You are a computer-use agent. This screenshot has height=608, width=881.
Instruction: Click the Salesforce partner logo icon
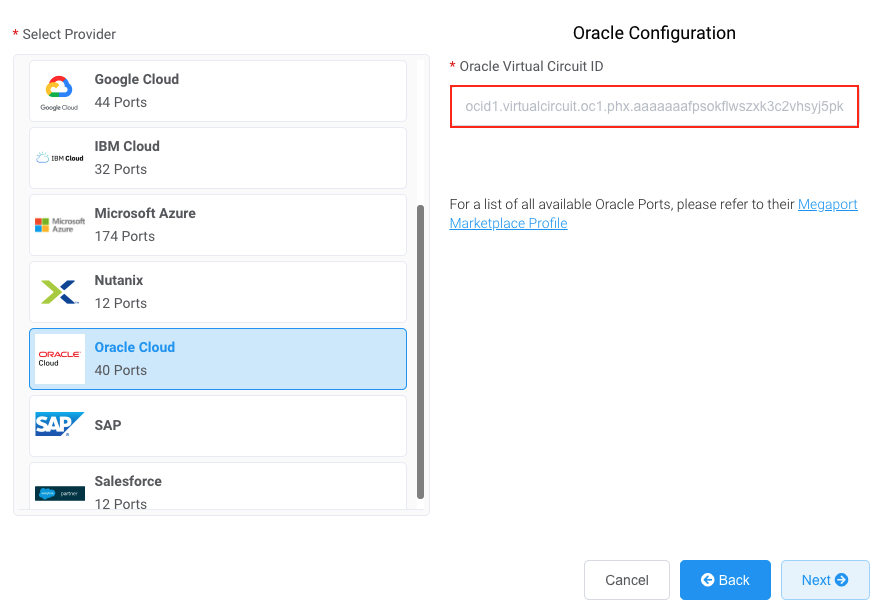point(60,493)
